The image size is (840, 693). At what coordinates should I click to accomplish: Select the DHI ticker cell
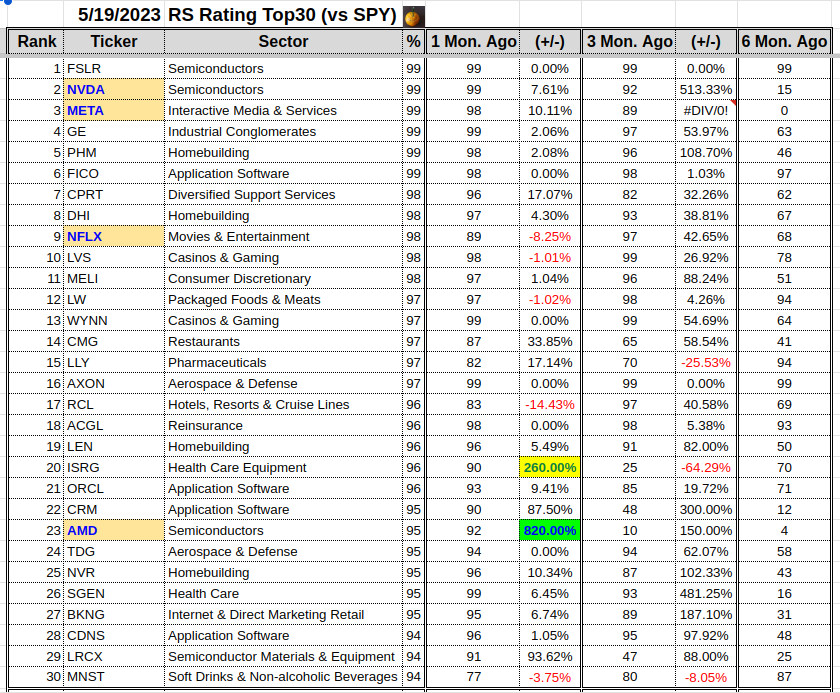point(114,215)
